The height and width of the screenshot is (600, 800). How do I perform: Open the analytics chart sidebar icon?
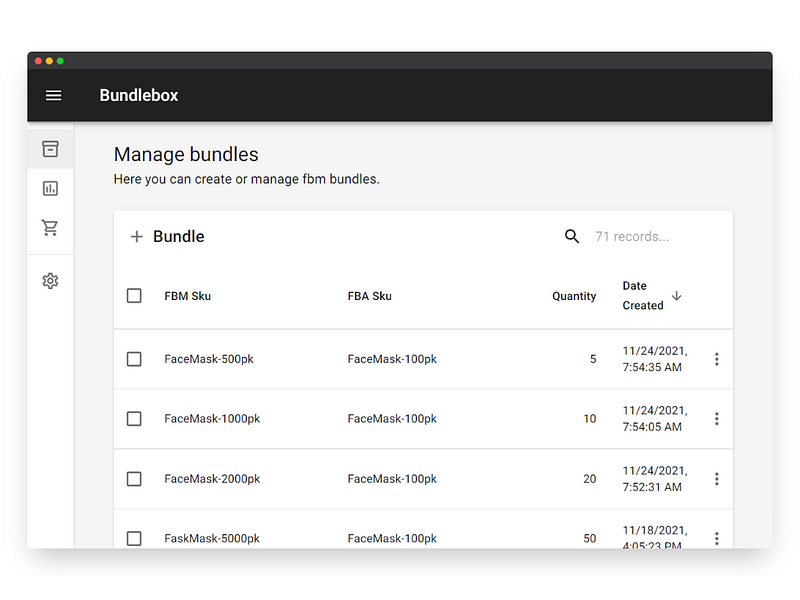[x=50, y=188]
